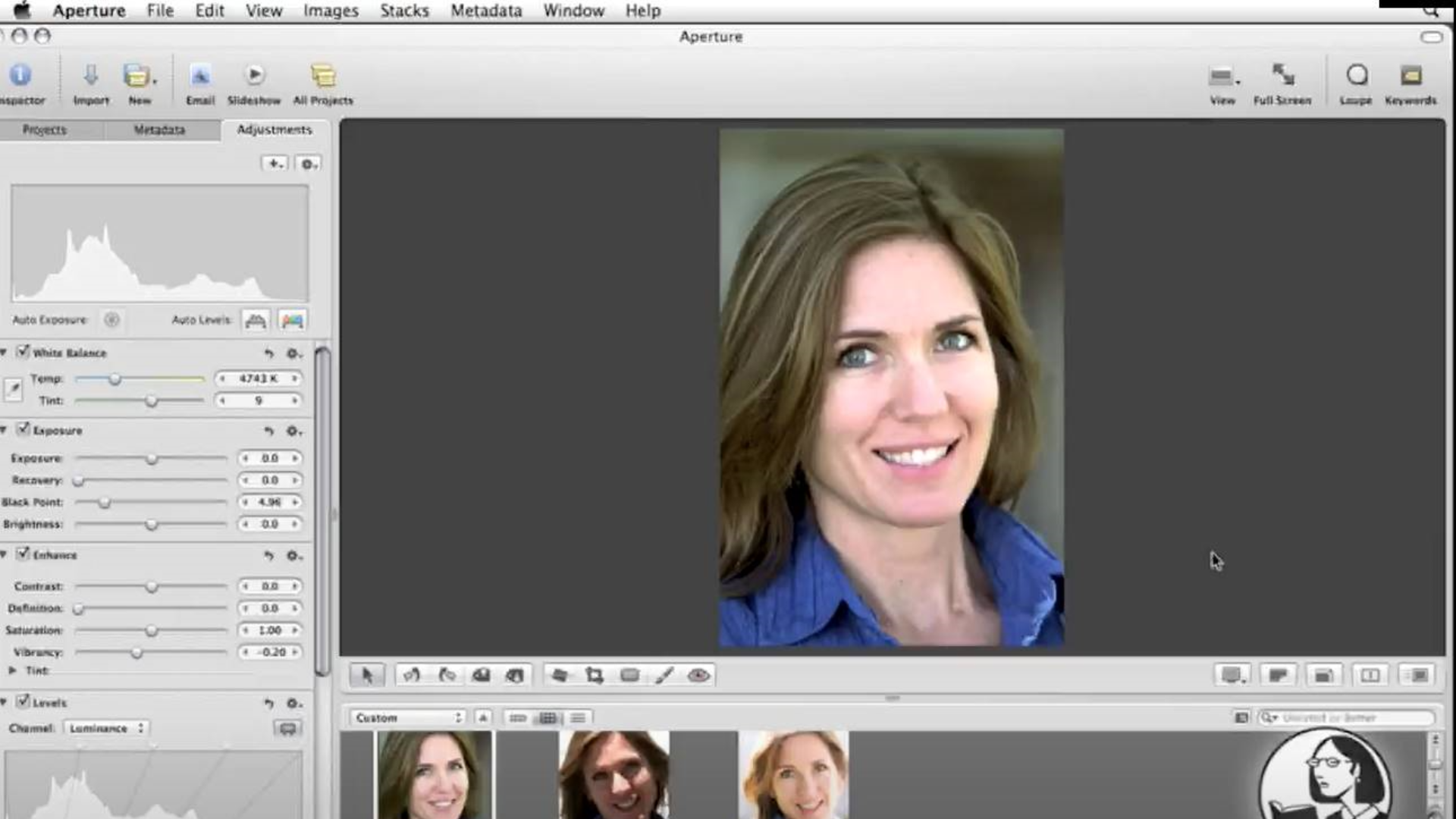Open the Stacks menu
Screen dimensions: 1456x819
point(404,11)
